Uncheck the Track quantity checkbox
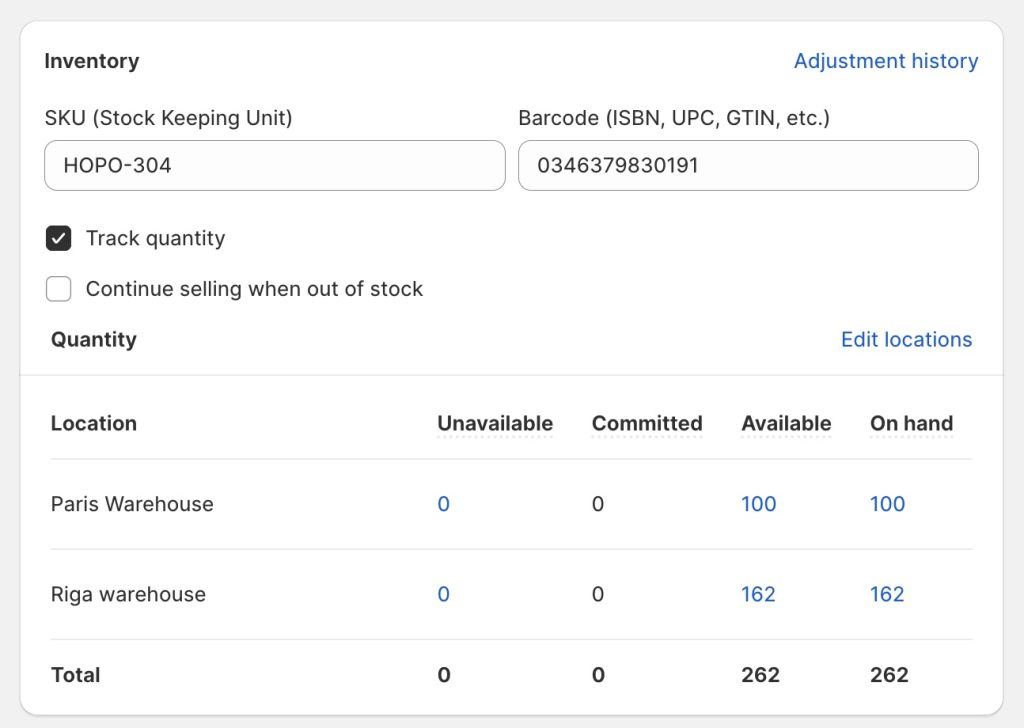Image resolution: width=1024 pixels, height=728 pixels. pyautogui.click(x=59, y=239)
